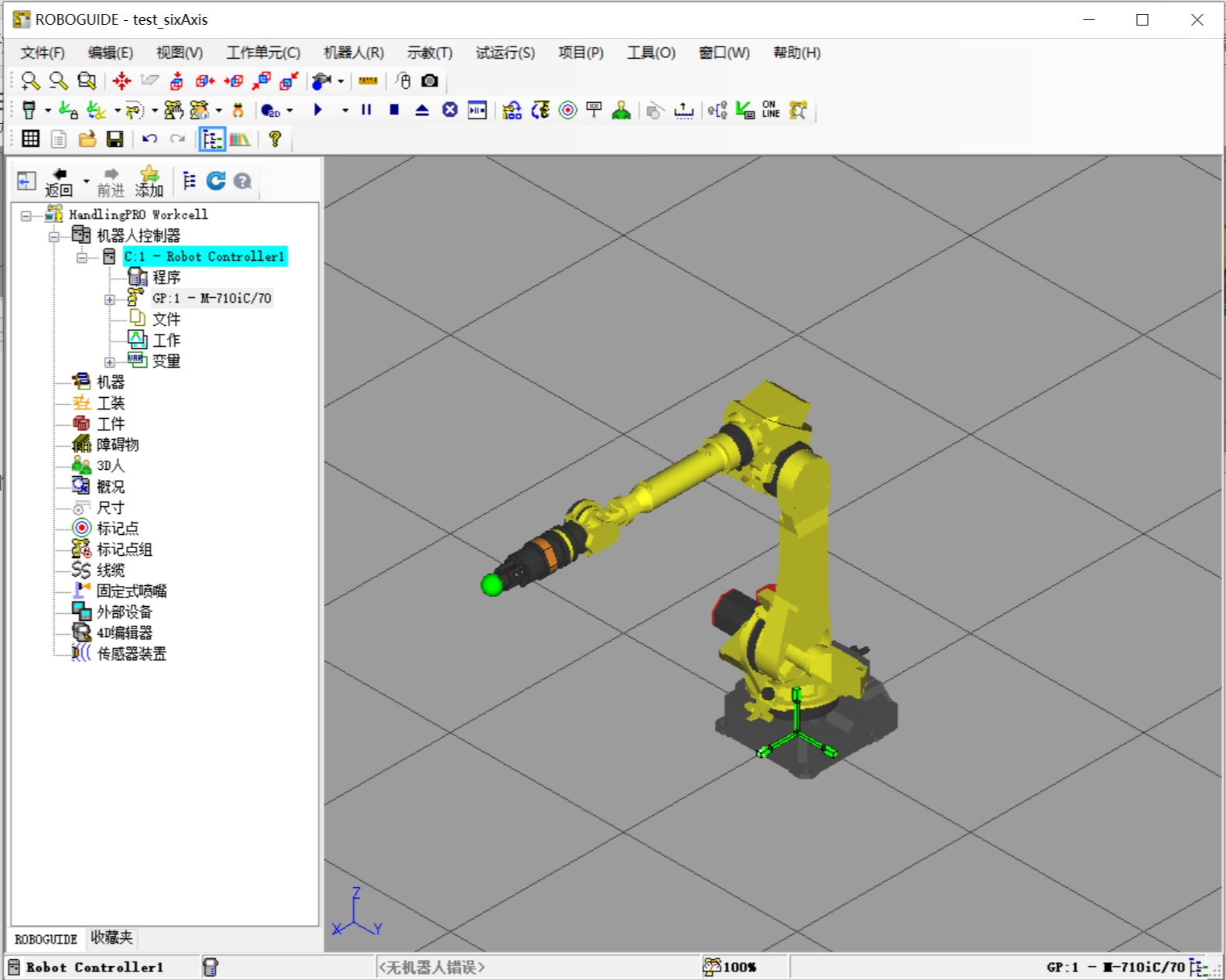
Task: Expand the GP:1 M-710iC/70 node
Action: (110, 299)
